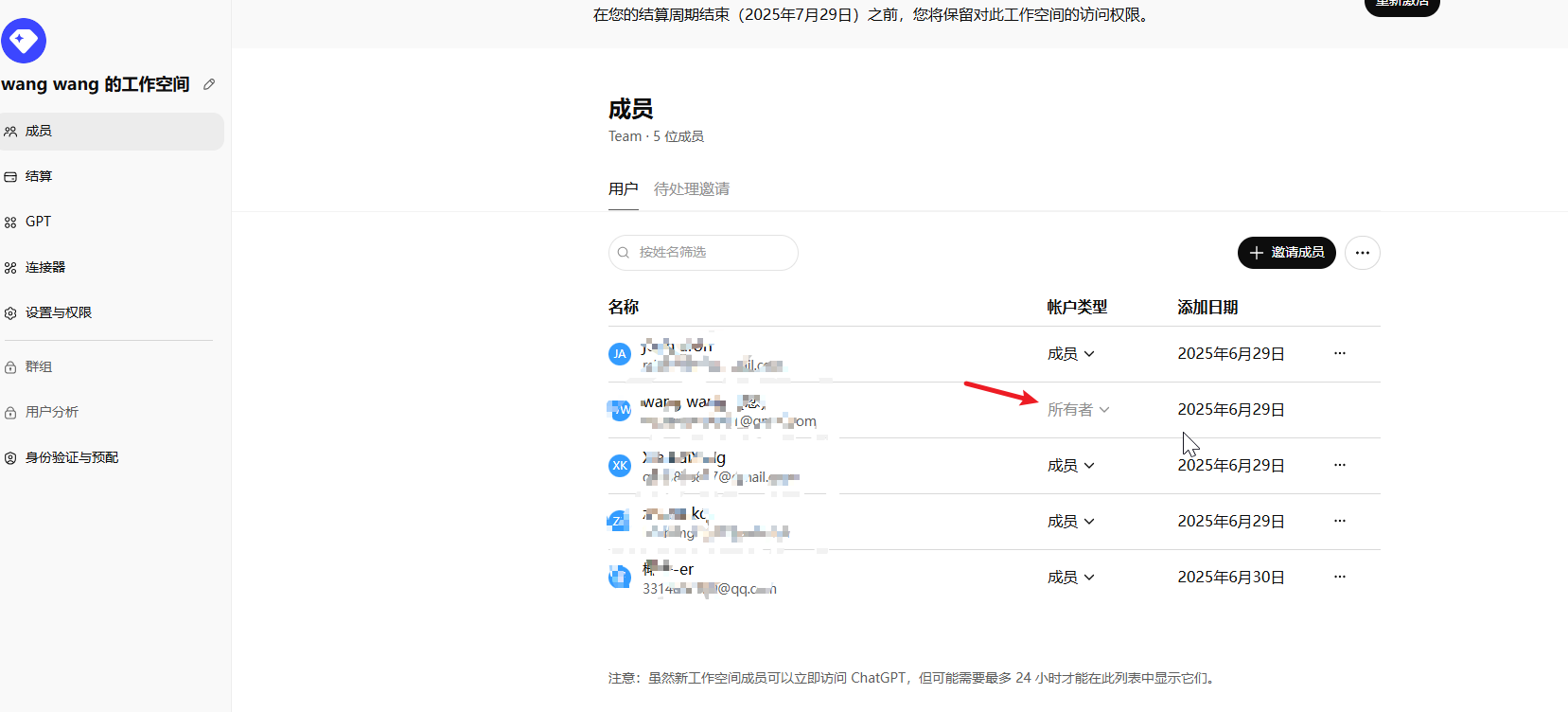Change role of the last listed member
Image resolution: width=1568 pixels, height=712 pixels.
tap(1070, 578)
